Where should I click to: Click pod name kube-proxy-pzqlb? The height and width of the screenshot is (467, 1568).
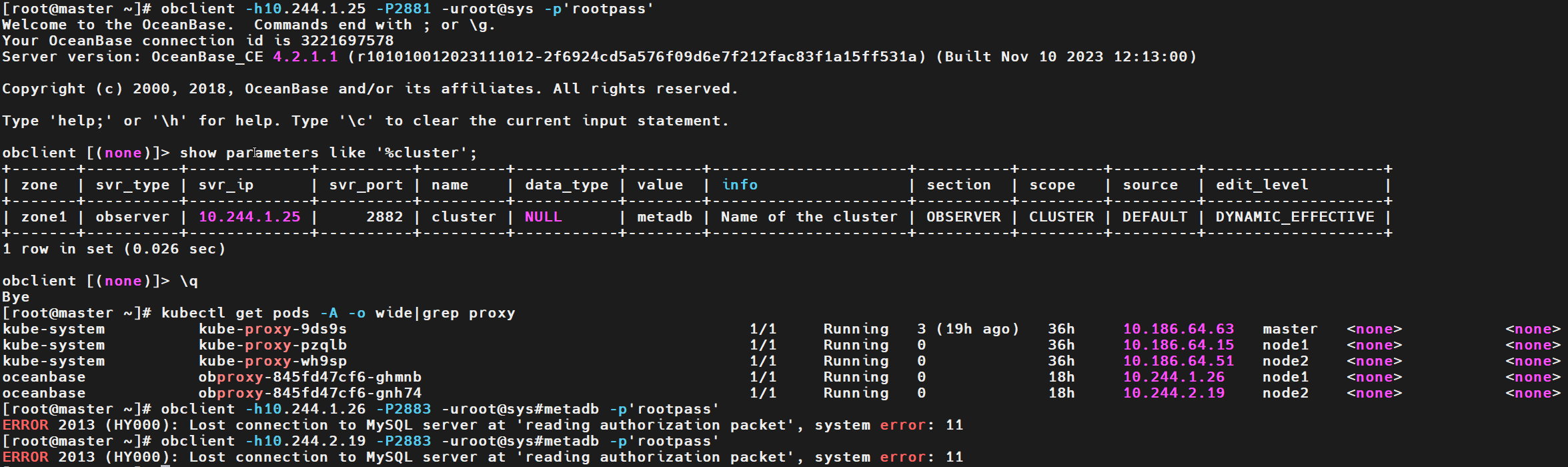pyautogui.click(x=273, y=345)
